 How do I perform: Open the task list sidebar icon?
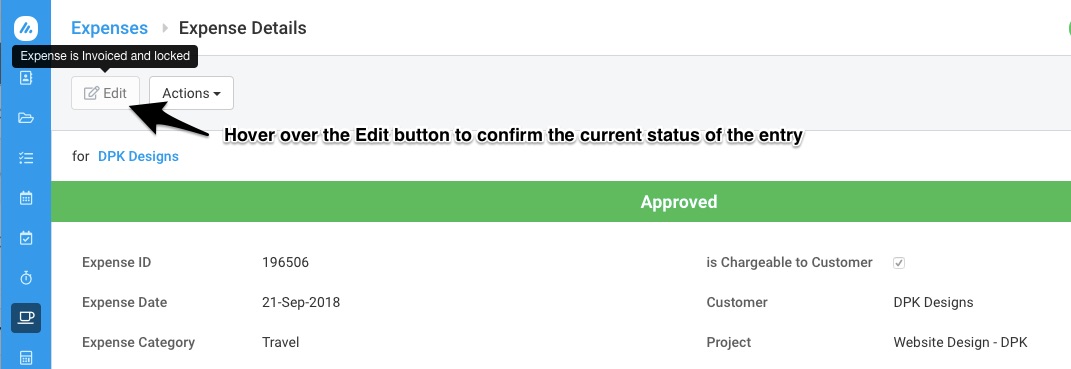pos(26,158)
